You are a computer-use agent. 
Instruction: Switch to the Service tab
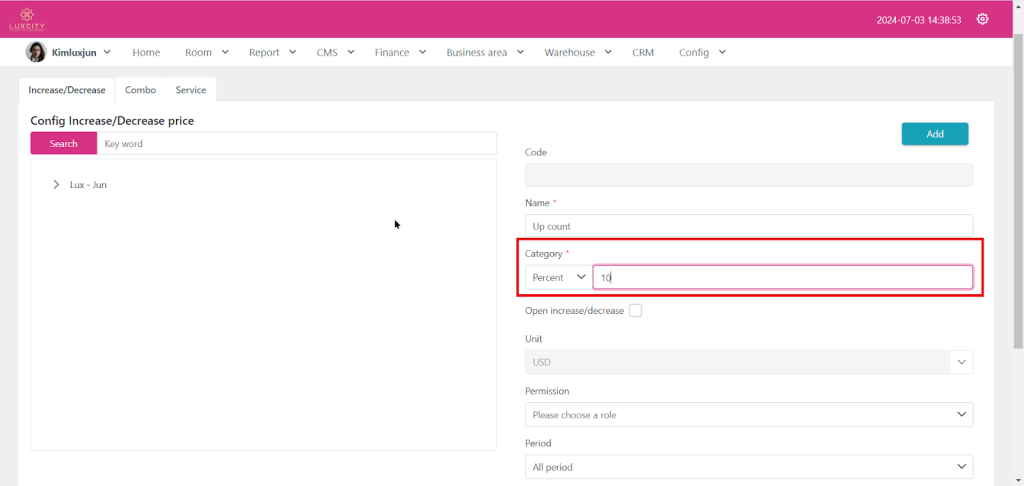coord(190,90)
